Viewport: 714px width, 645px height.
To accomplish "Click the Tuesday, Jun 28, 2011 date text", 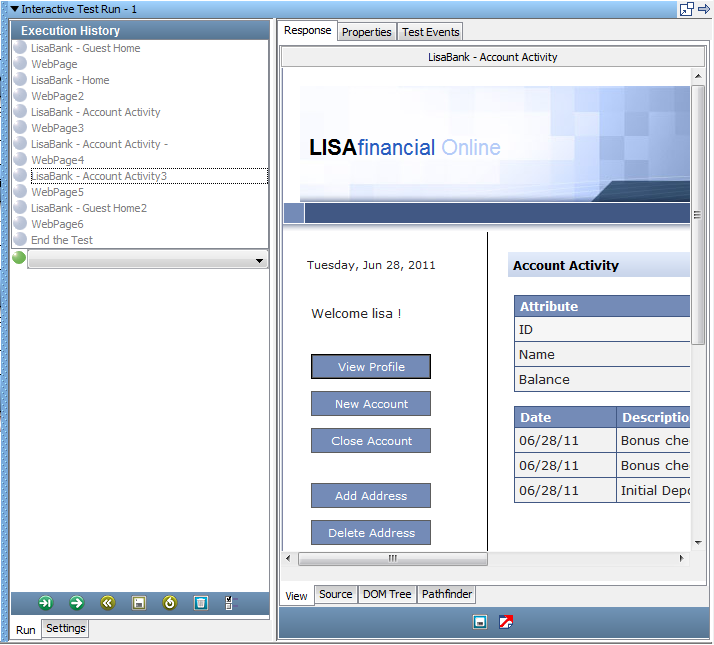I will [x=371, y=265].
